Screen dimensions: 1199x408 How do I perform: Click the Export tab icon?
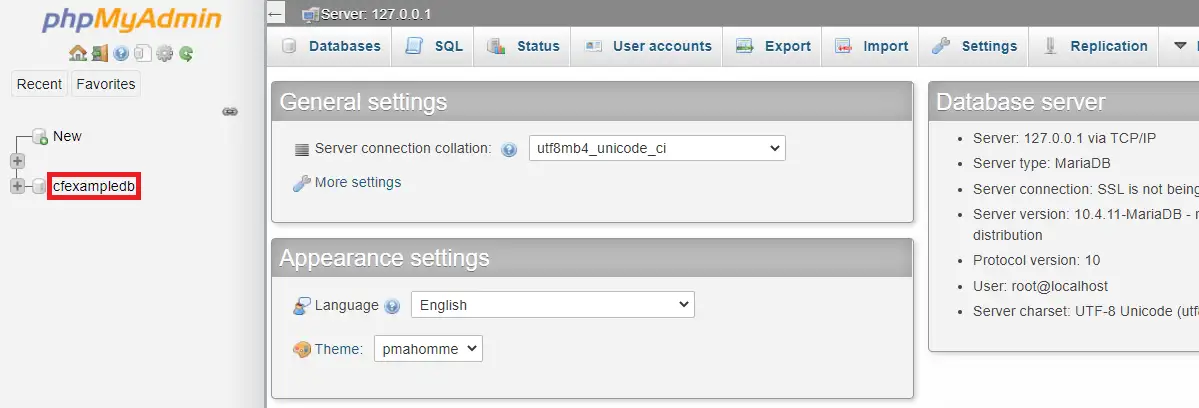(x=745, y=46)
